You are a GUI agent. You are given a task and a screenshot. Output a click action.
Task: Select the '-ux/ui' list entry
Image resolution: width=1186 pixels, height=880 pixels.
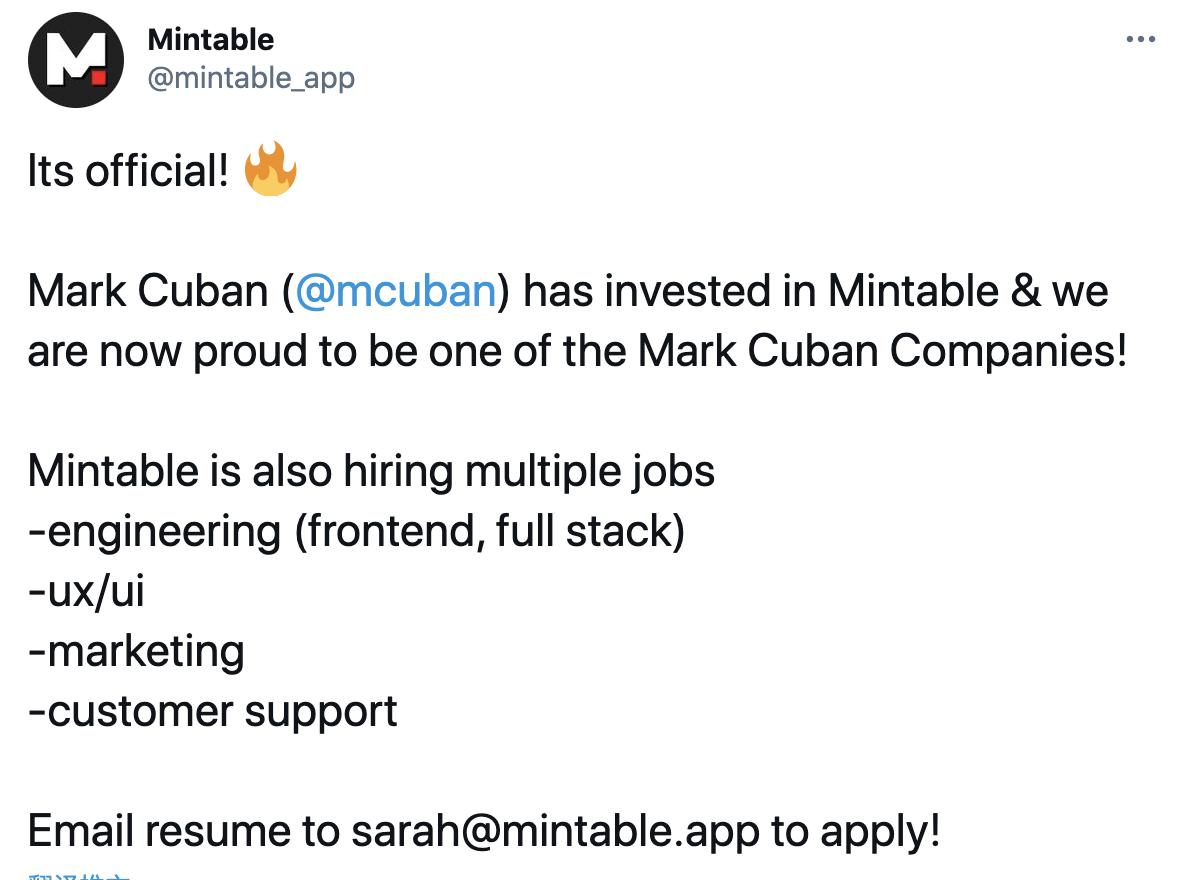pos(86,591)
